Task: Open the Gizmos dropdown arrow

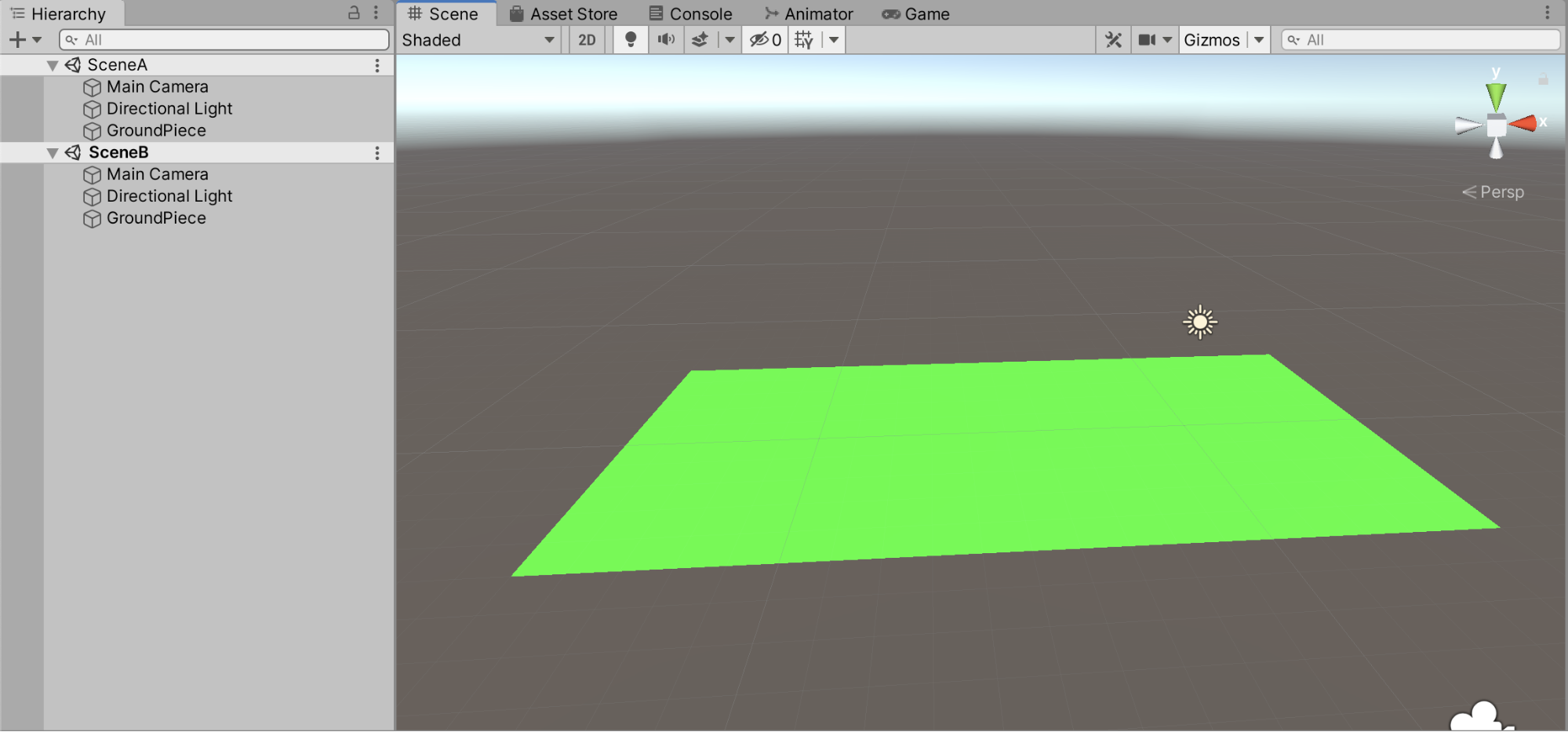Action: coord(1259,40)
